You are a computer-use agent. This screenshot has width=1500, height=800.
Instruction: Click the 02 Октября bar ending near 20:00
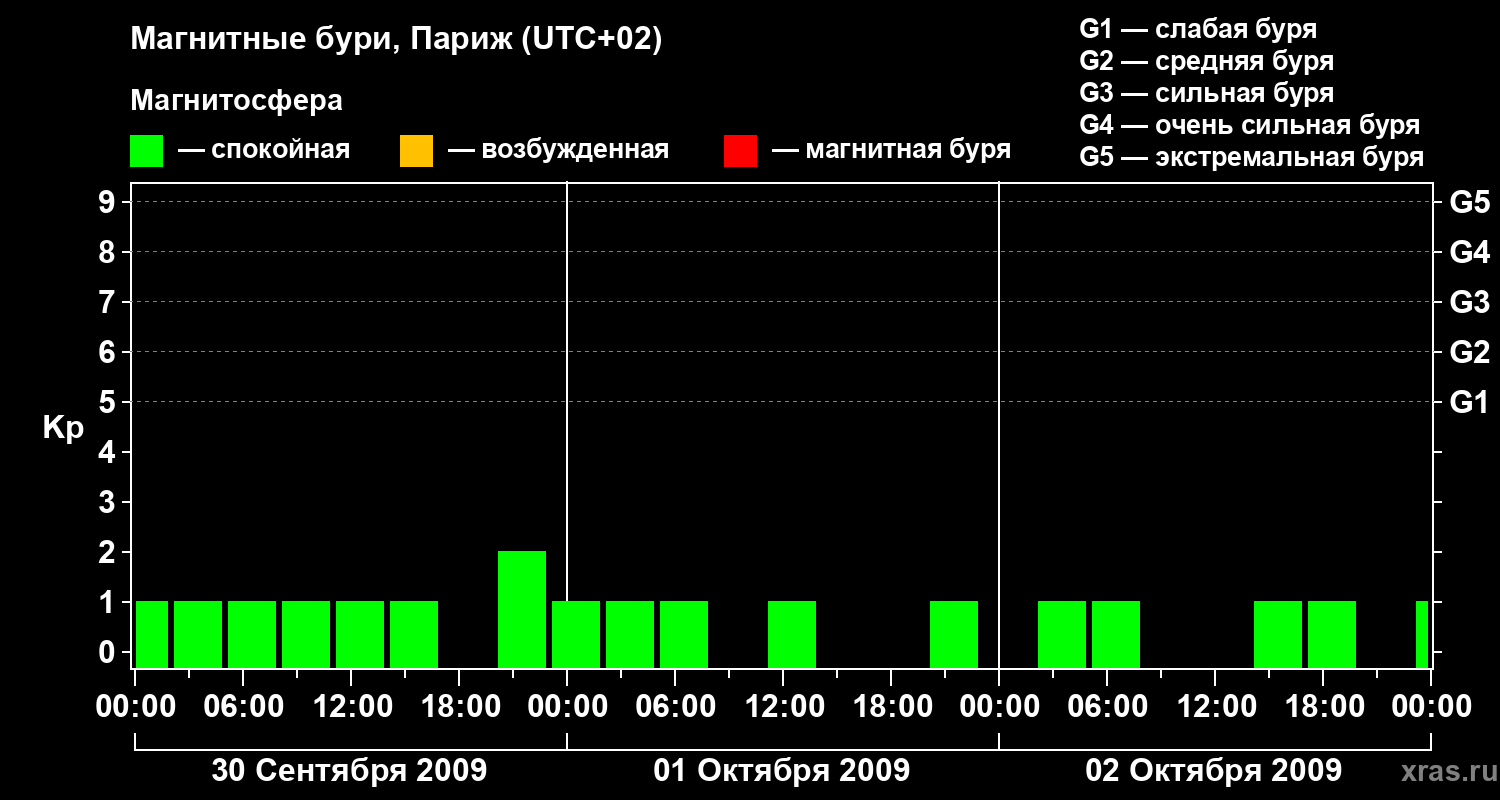coord(1332,634)
